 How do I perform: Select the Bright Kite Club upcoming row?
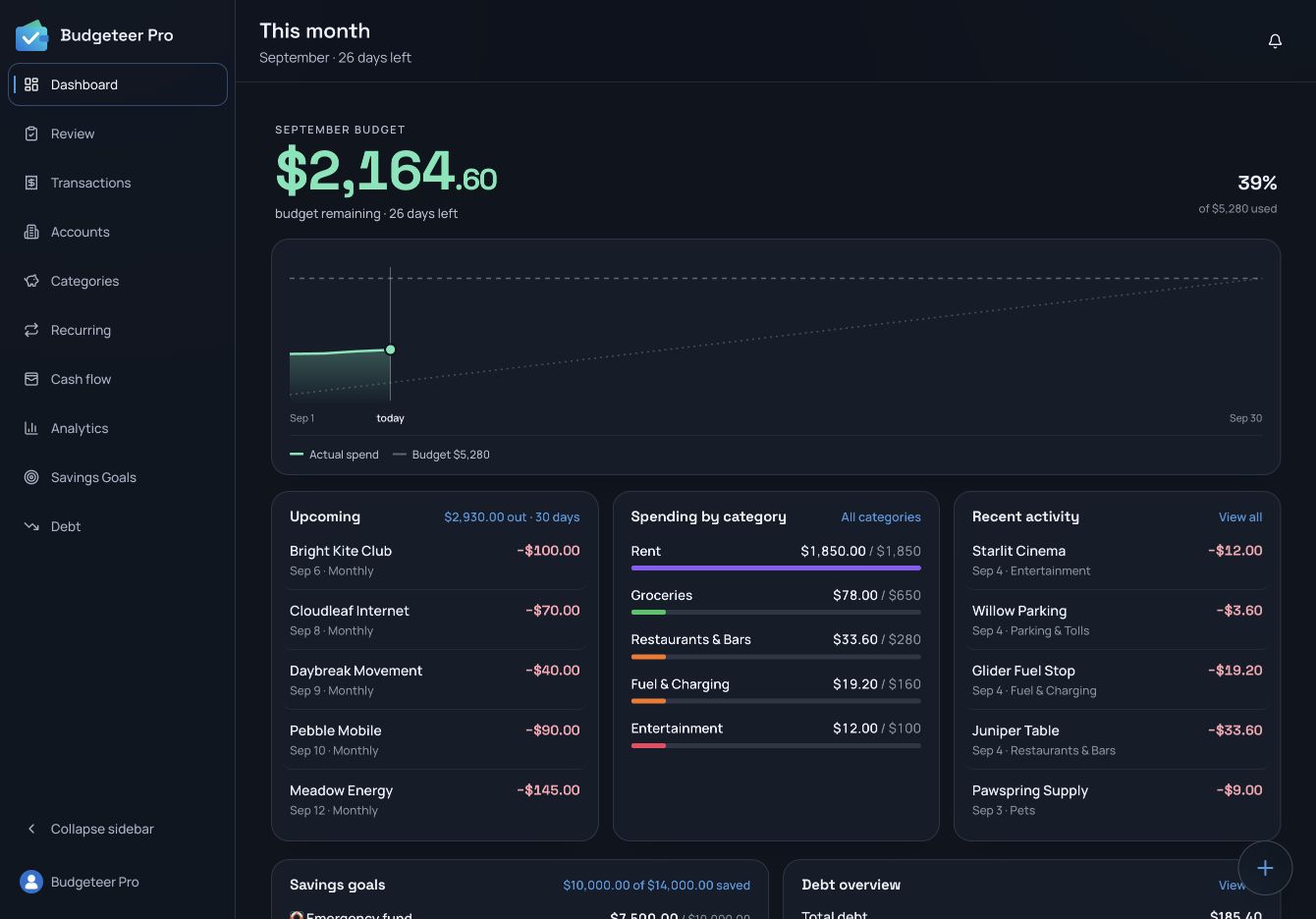(434, 560)
